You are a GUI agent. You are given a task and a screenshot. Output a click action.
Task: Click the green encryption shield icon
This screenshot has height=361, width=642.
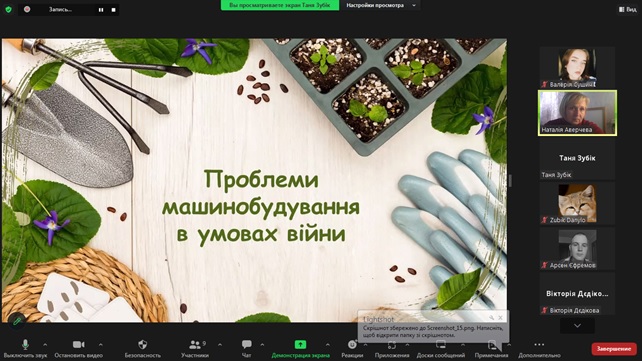click(9, 9)
